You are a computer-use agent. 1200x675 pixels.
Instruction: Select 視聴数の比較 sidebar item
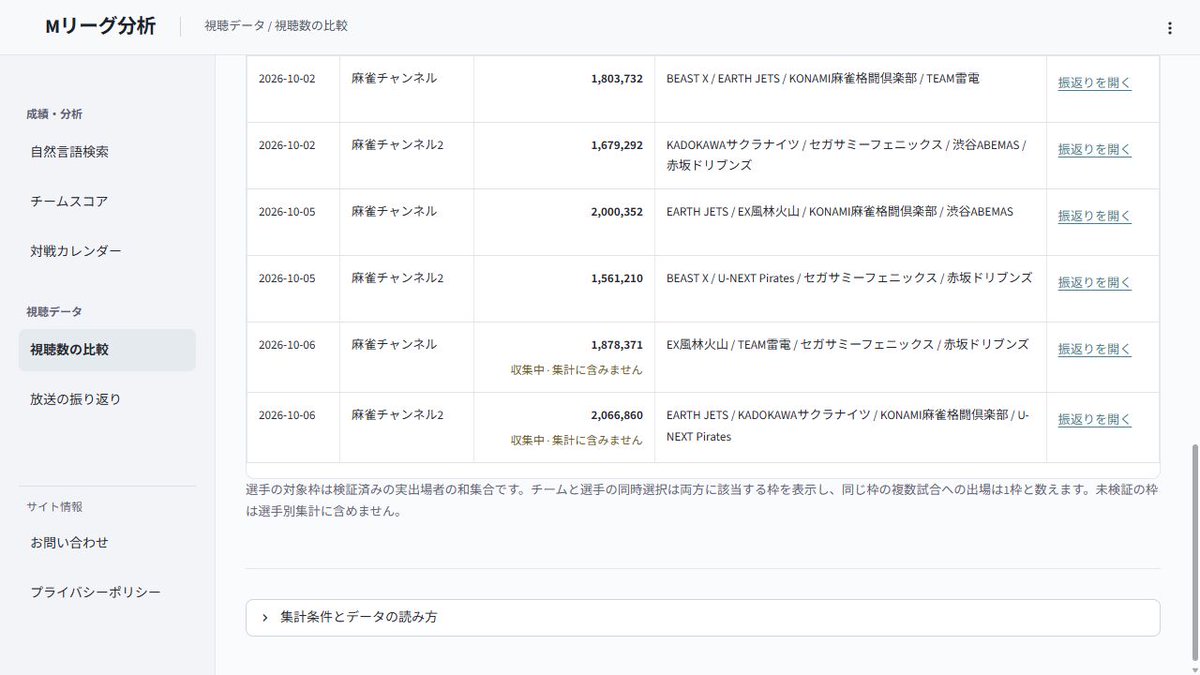[107, 350]
